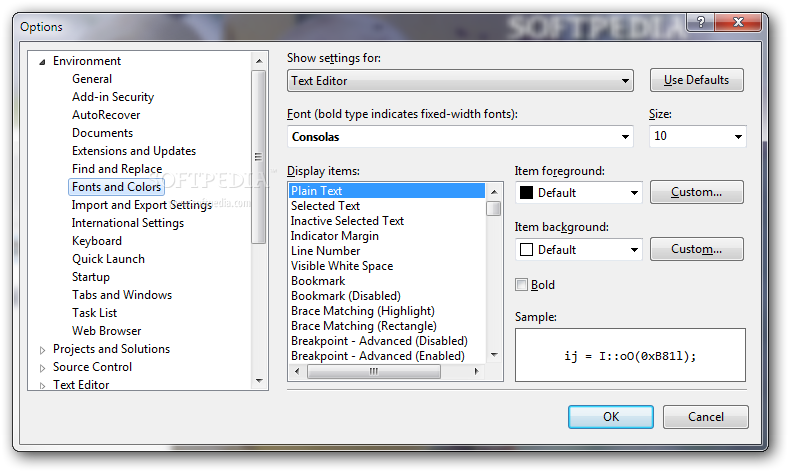Viewport: 789px width, 472px height.
Task: Select Task List in the tree
Action: [x=94, y=313]
